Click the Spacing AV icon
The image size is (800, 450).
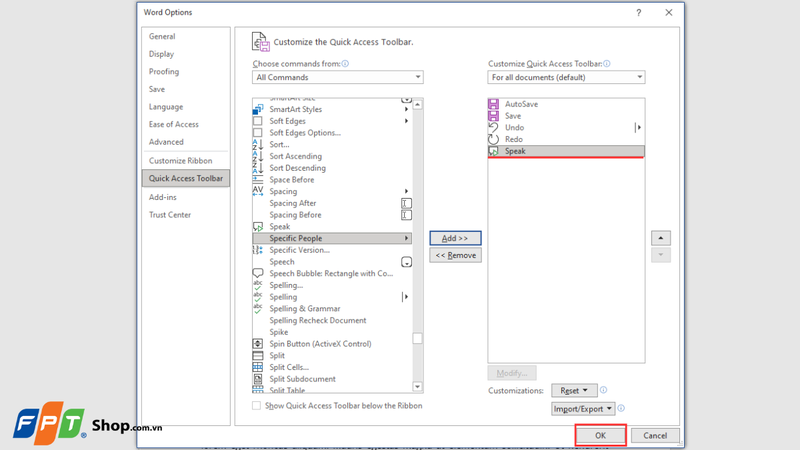coord(258,191)
